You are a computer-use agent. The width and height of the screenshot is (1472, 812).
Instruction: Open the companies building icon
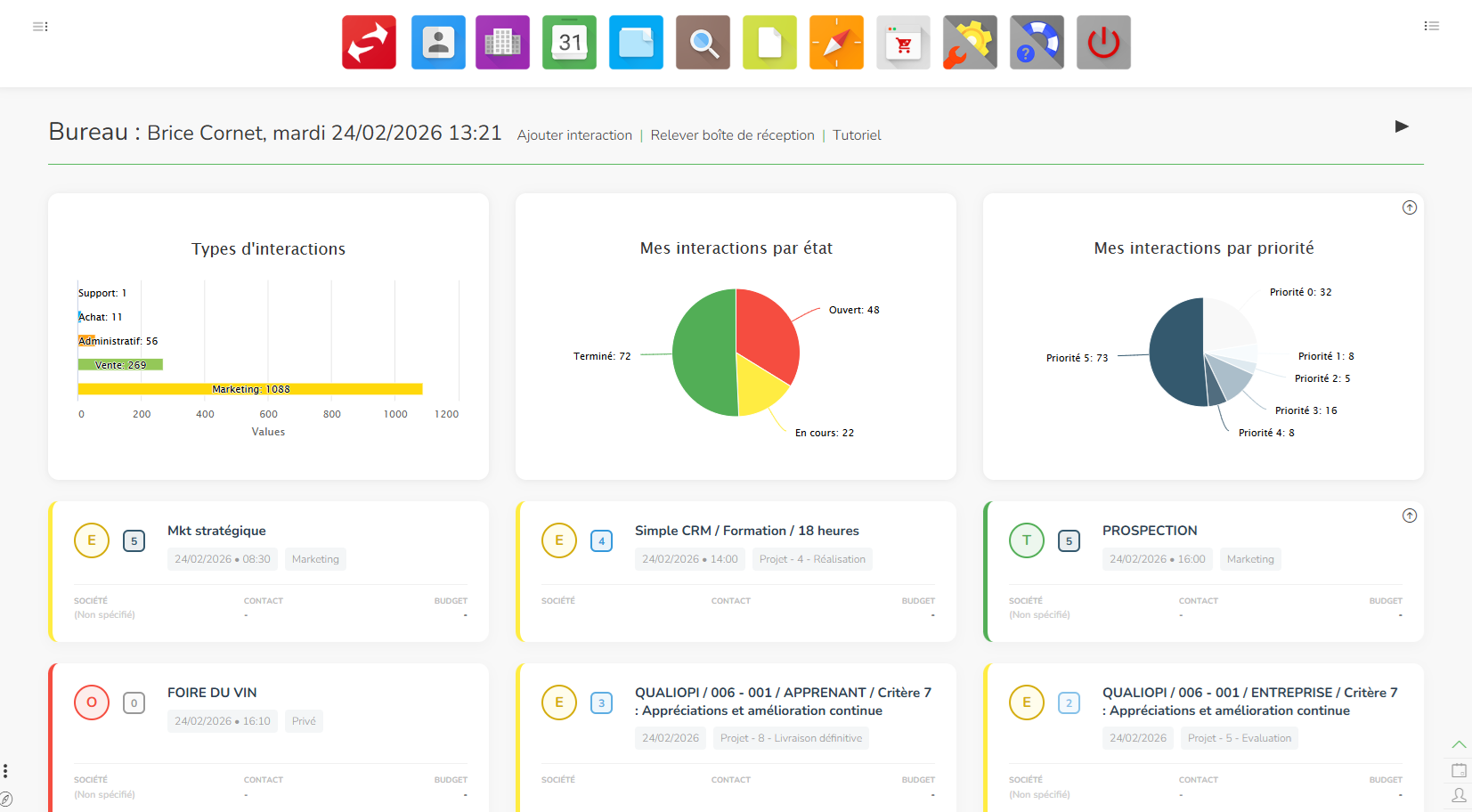502,43
